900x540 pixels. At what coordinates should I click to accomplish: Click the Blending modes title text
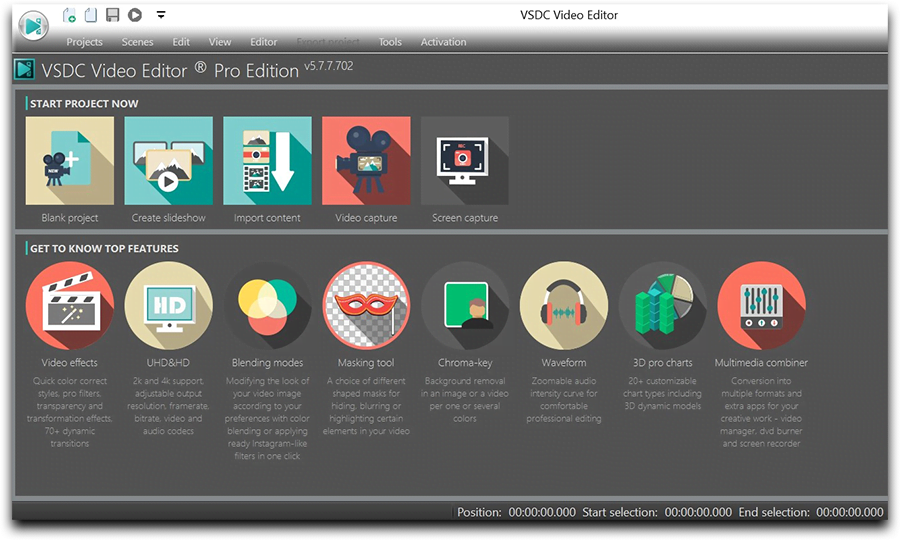point(267,363)
